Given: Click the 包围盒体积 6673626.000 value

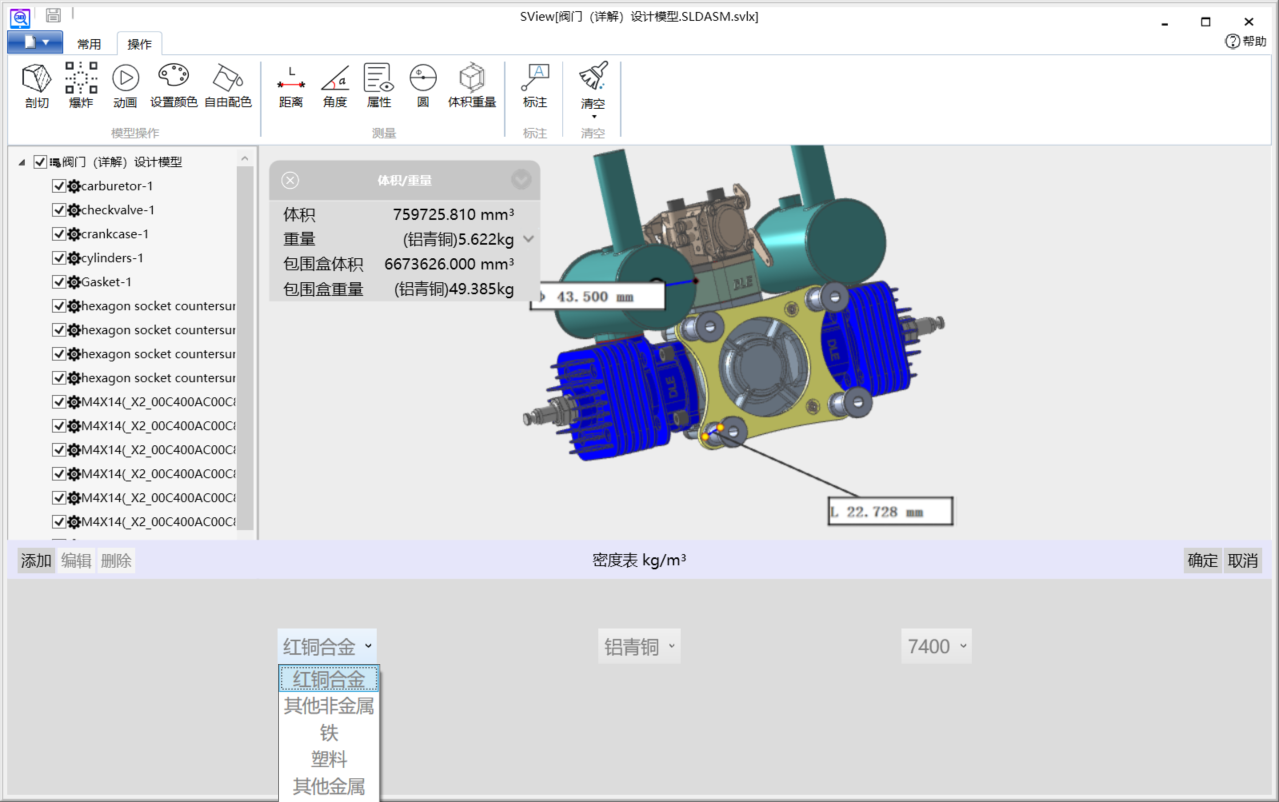Looking at the screenshot, I should click(x=449, y=264).
